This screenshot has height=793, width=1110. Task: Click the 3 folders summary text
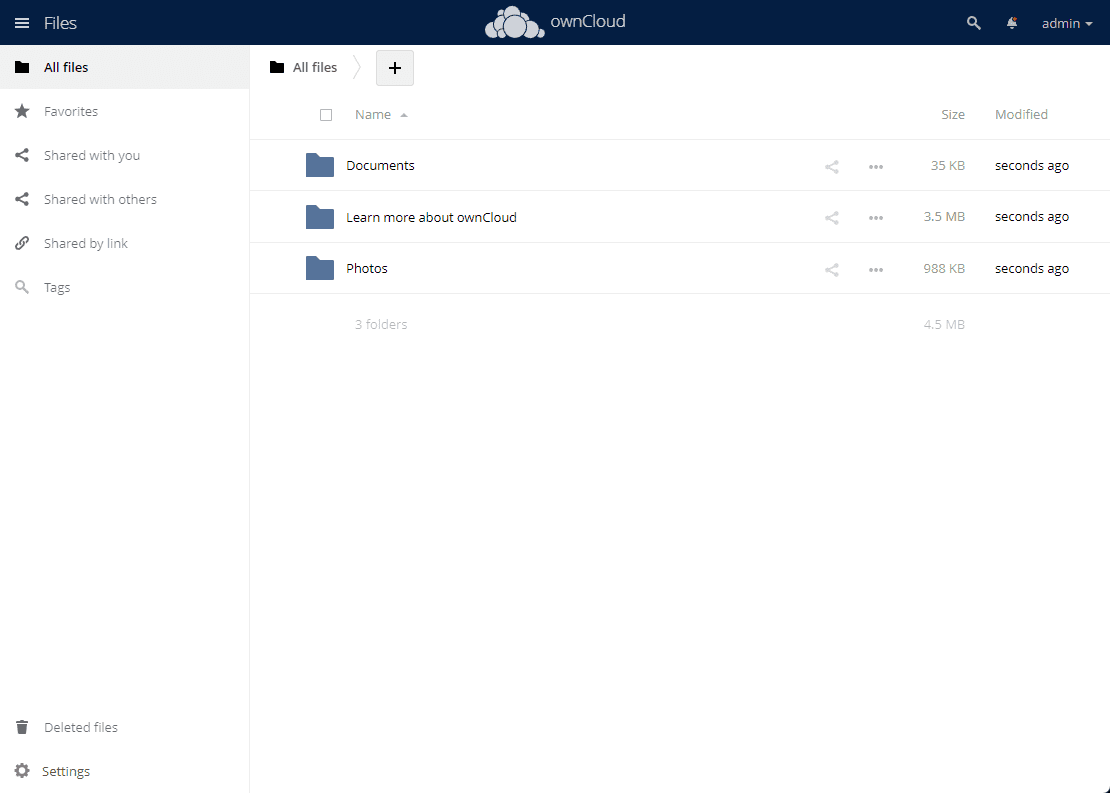(x=381, y=324)
